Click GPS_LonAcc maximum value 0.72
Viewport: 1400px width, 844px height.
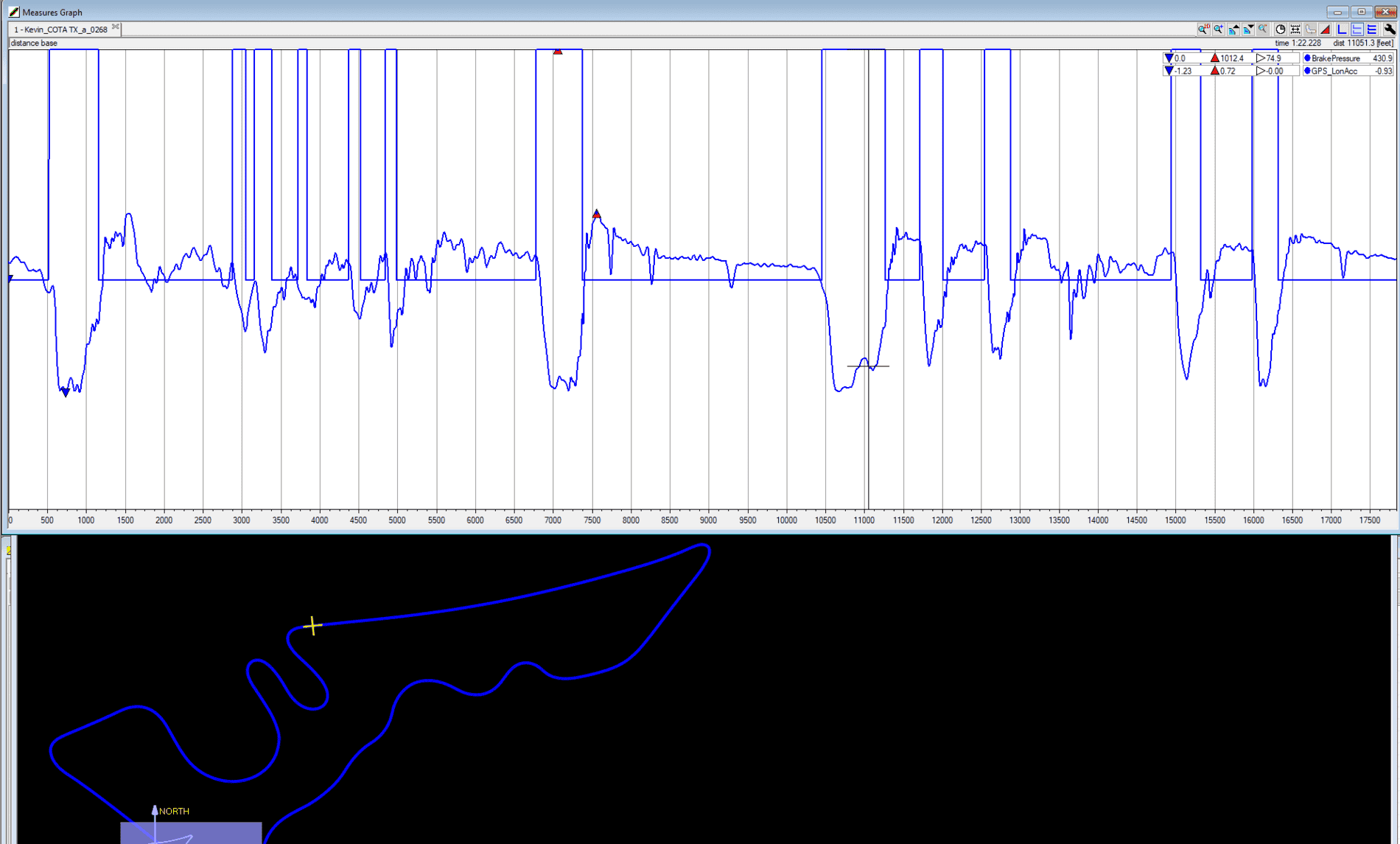point(1228,72)
